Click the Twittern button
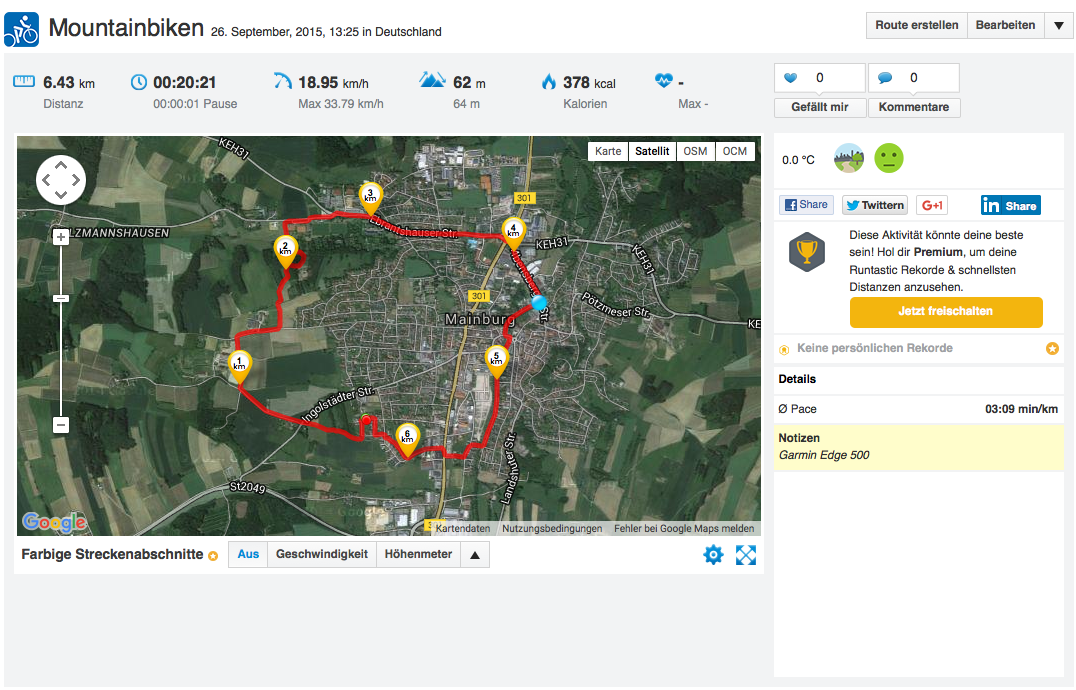 (875, 205)
